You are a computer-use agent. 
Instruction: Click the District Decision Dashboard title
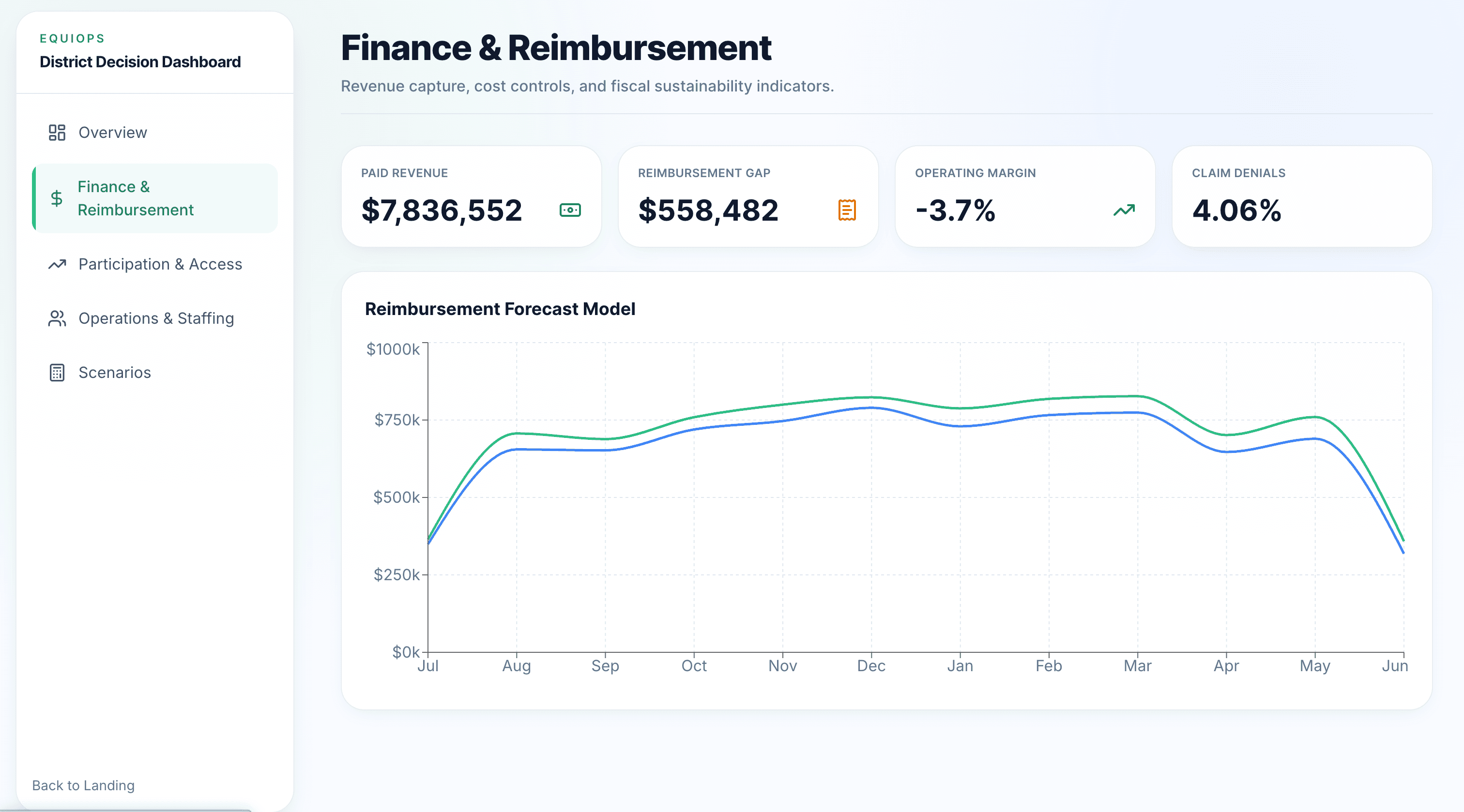140,61
